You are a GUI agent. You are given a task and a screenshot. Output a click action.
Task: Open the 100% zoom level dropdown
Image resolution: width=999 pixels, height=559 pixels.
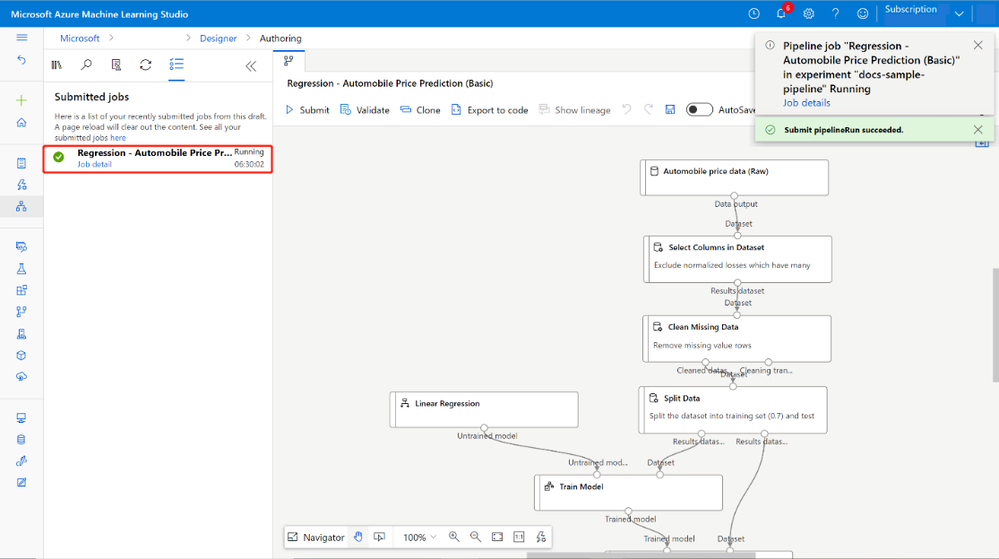point(419,537)
